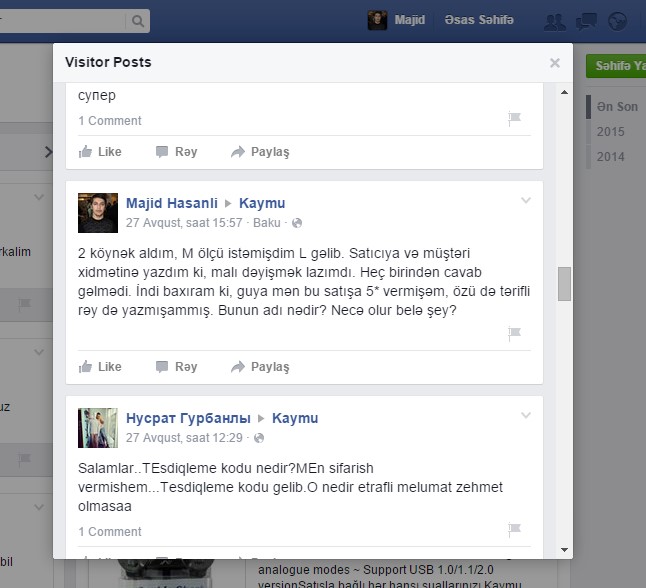Click Paylaş on the супер post
Viewport: 646px width, 588px height.
coord(260,152)
